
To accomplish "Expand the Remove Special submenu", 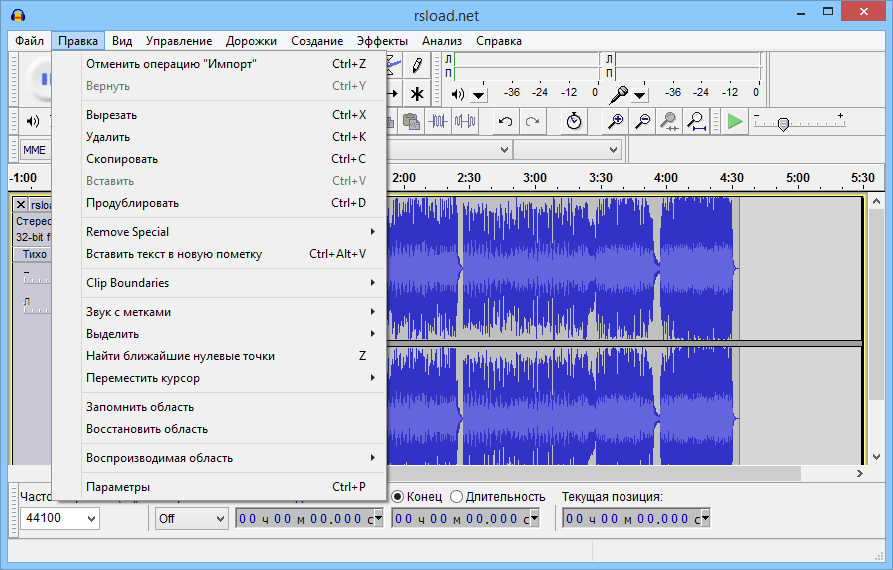I will click(234, 232).
